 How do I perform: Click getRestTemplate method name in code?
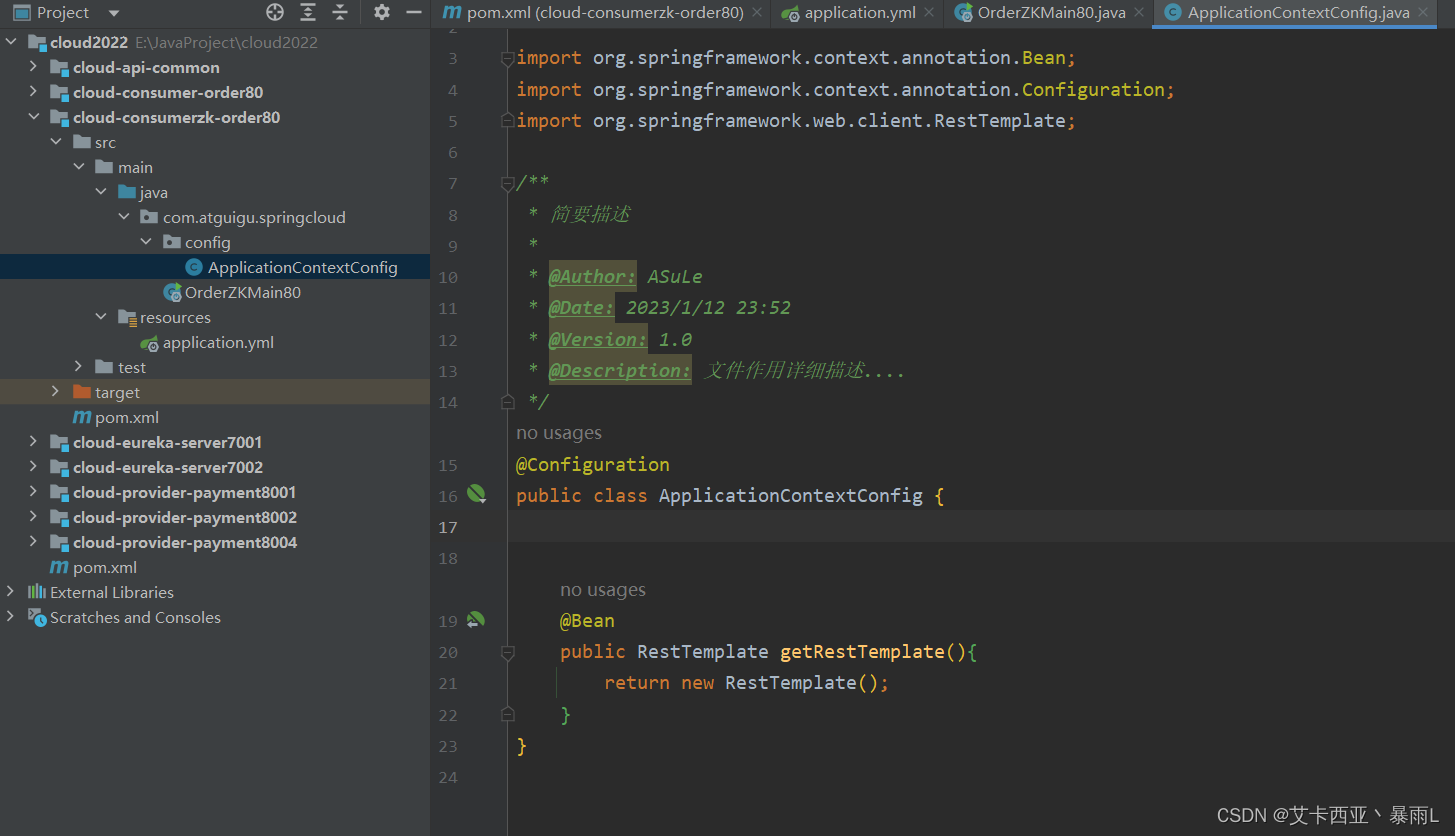click(862, 651)
